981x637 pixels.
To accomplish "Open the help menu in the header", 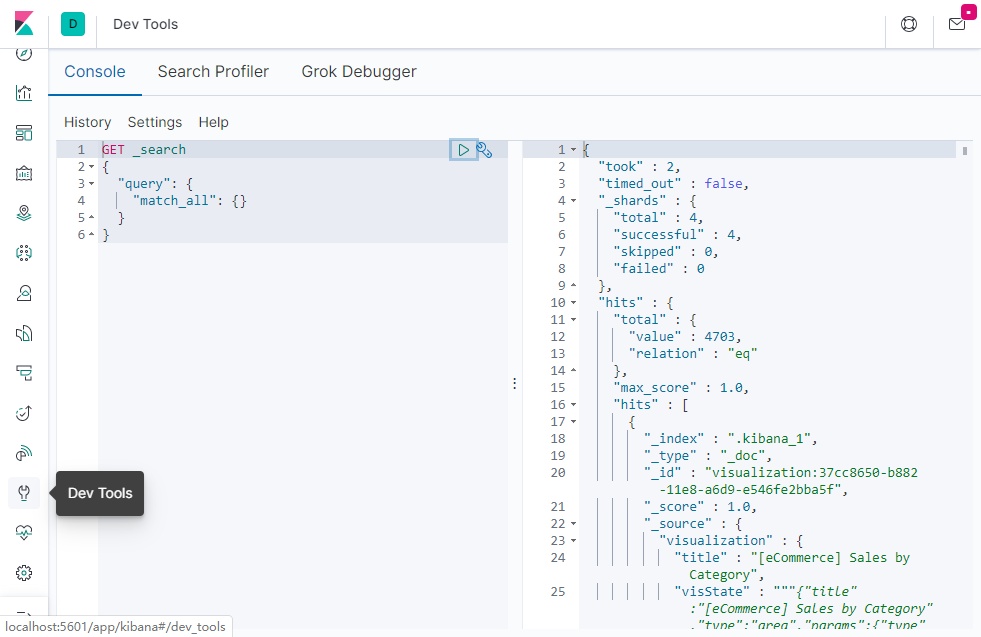I will pyautogui.click(x=909, y=24).
